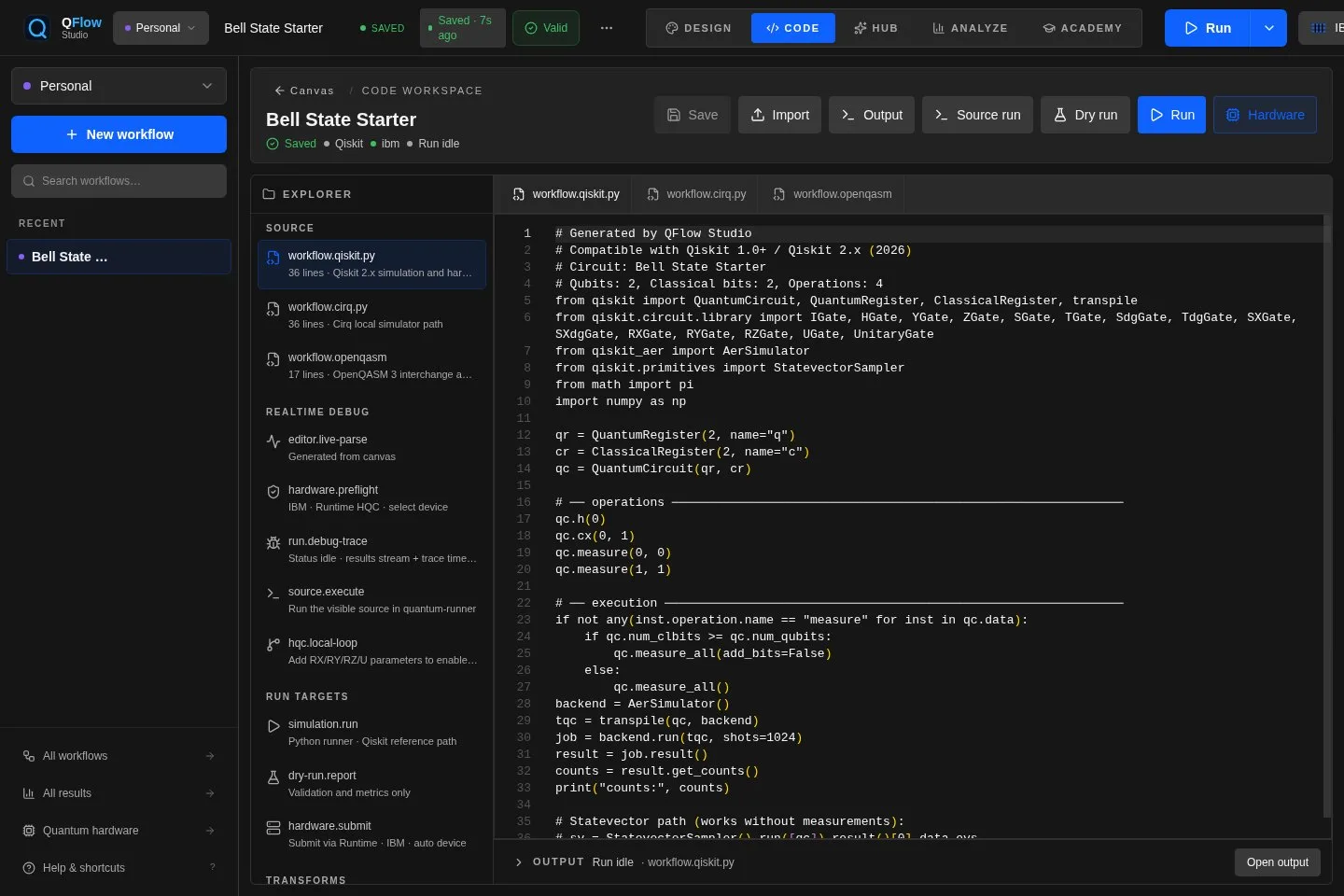Click the Bell State Starter title in top bar
This screenshot has height=896, width=1344.
coord(273,28)
